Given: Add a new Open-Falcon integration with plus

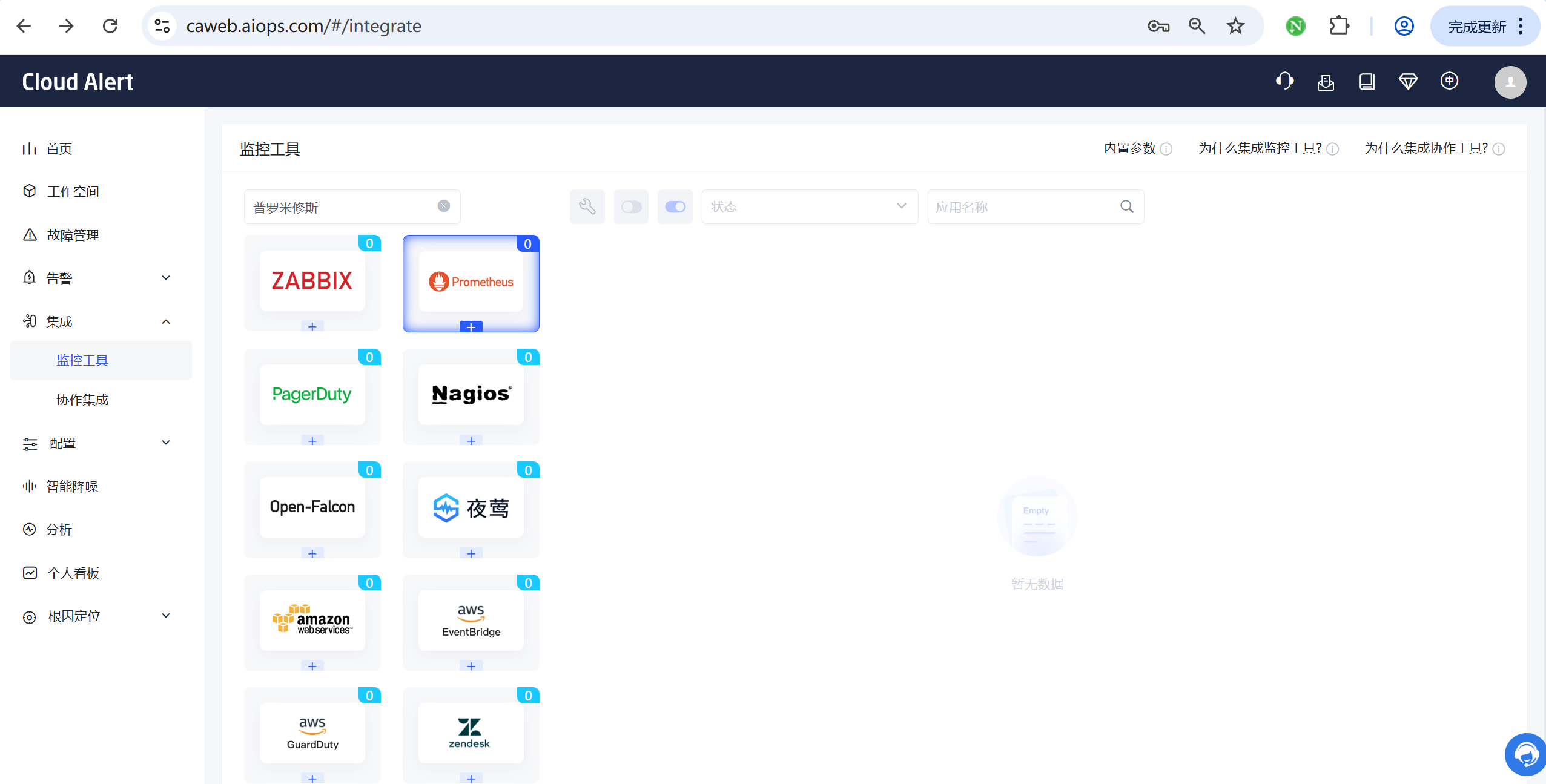Looking at the screenshot, I should click(x=312, y=553).
